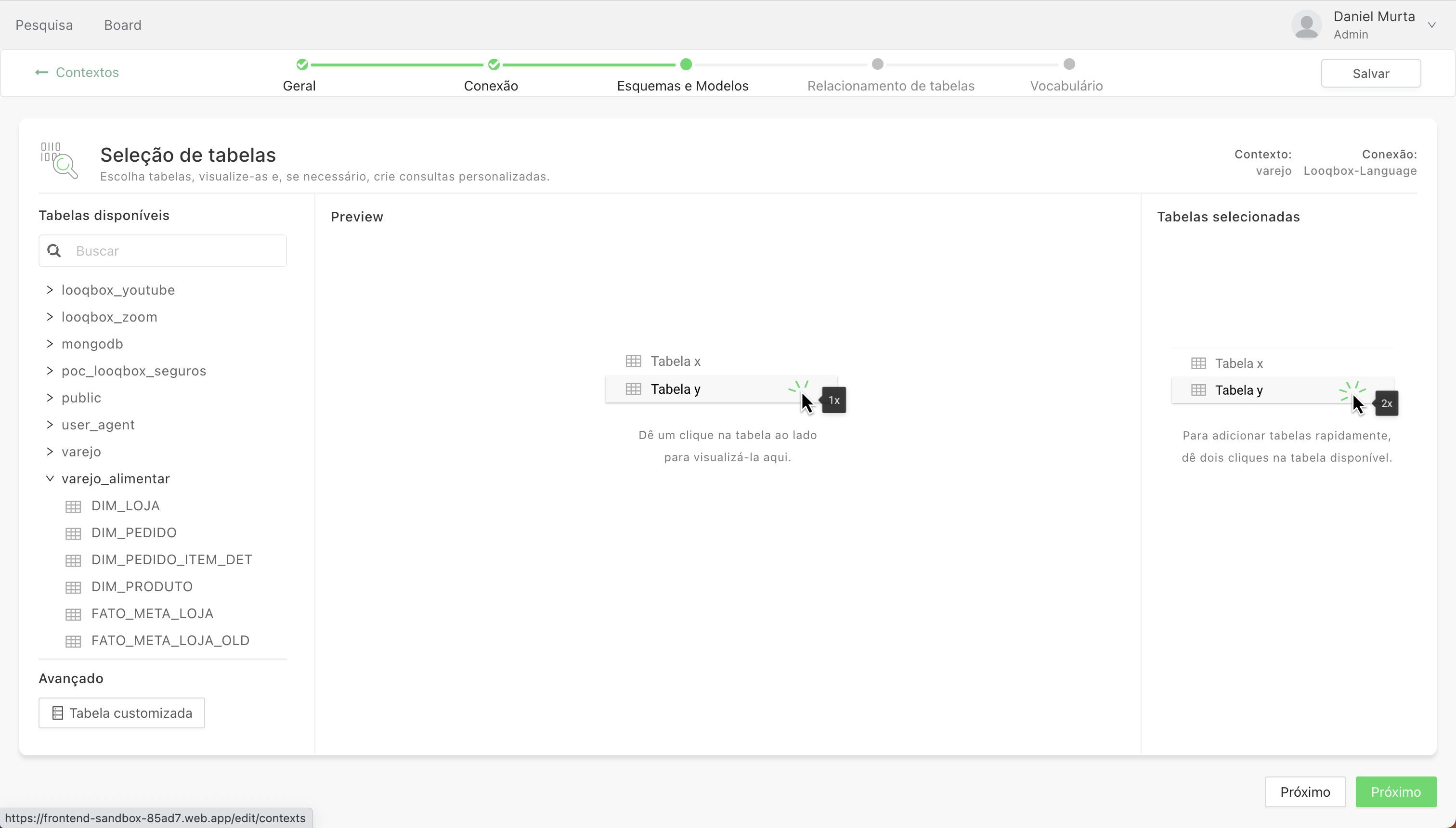Click the back arrow next to Contextos
Screen dimensions: 1456x828
[41, 72]
